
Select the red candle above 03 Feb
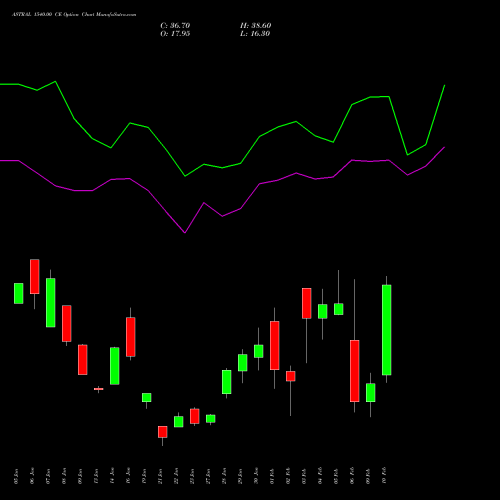pyautogui.click(x=307, y=303)
